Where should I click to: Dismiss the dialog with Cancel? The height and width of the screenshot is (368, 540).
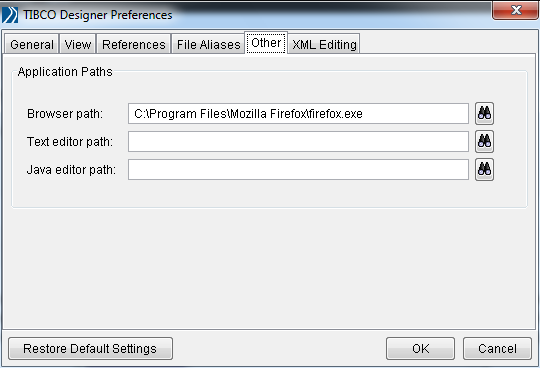[497, 348]
